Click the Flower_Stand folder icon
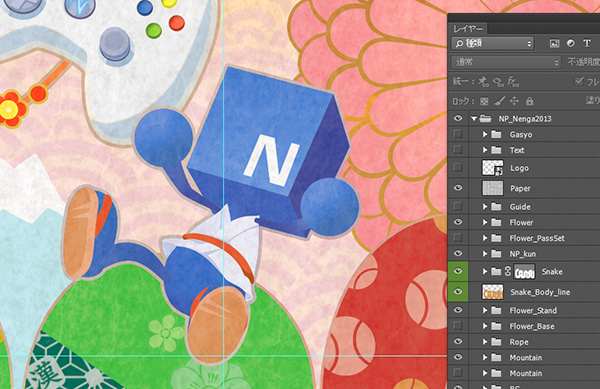Viewport: 600px width, 389px height. tap(496, 310)
